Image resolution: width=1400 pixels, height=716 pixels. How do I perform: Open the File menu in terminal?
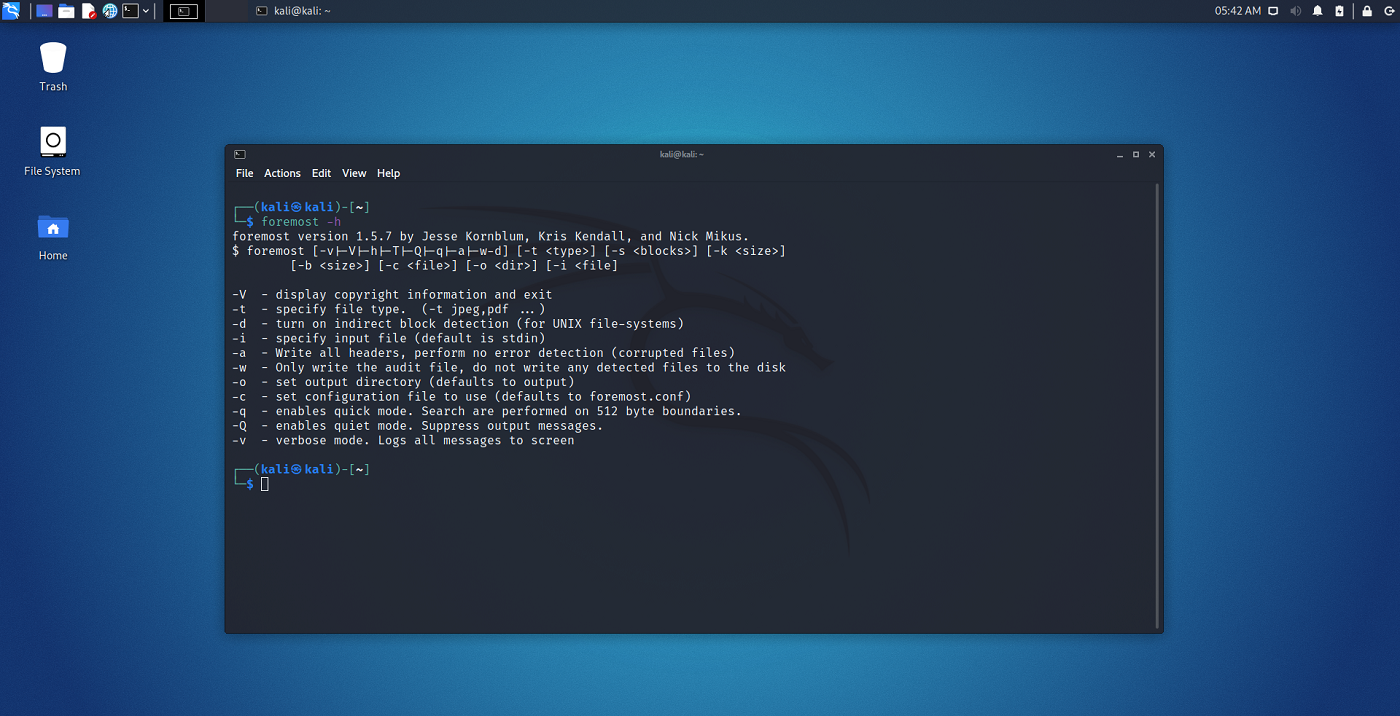pos(244,173)
